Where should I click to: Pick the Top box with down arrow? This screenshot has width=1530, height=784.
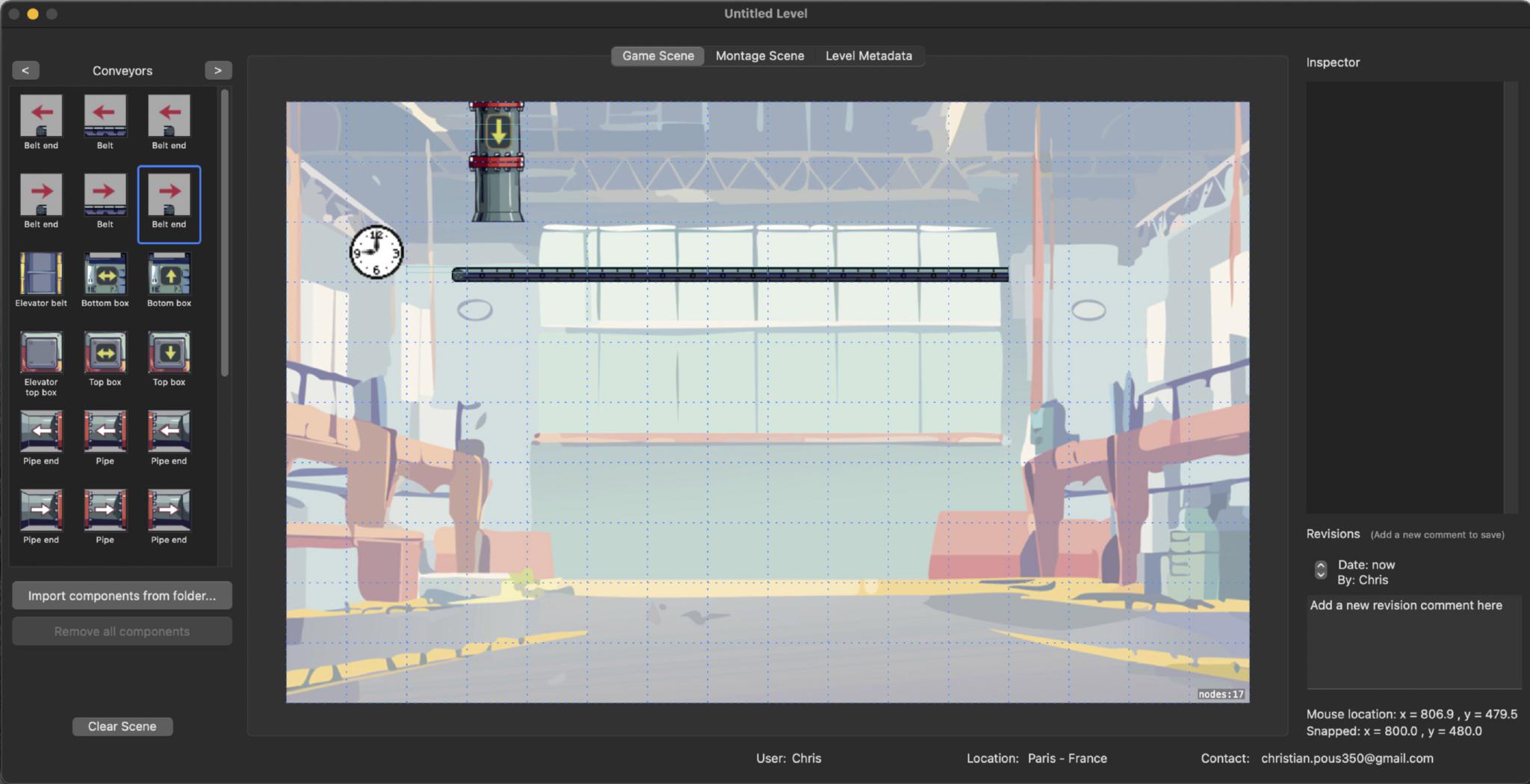coord(169,353)
